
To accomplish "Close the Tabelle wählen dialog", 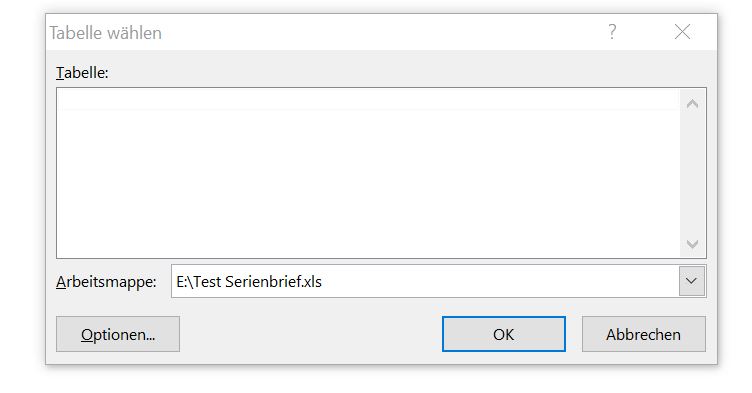I will 682,32.
